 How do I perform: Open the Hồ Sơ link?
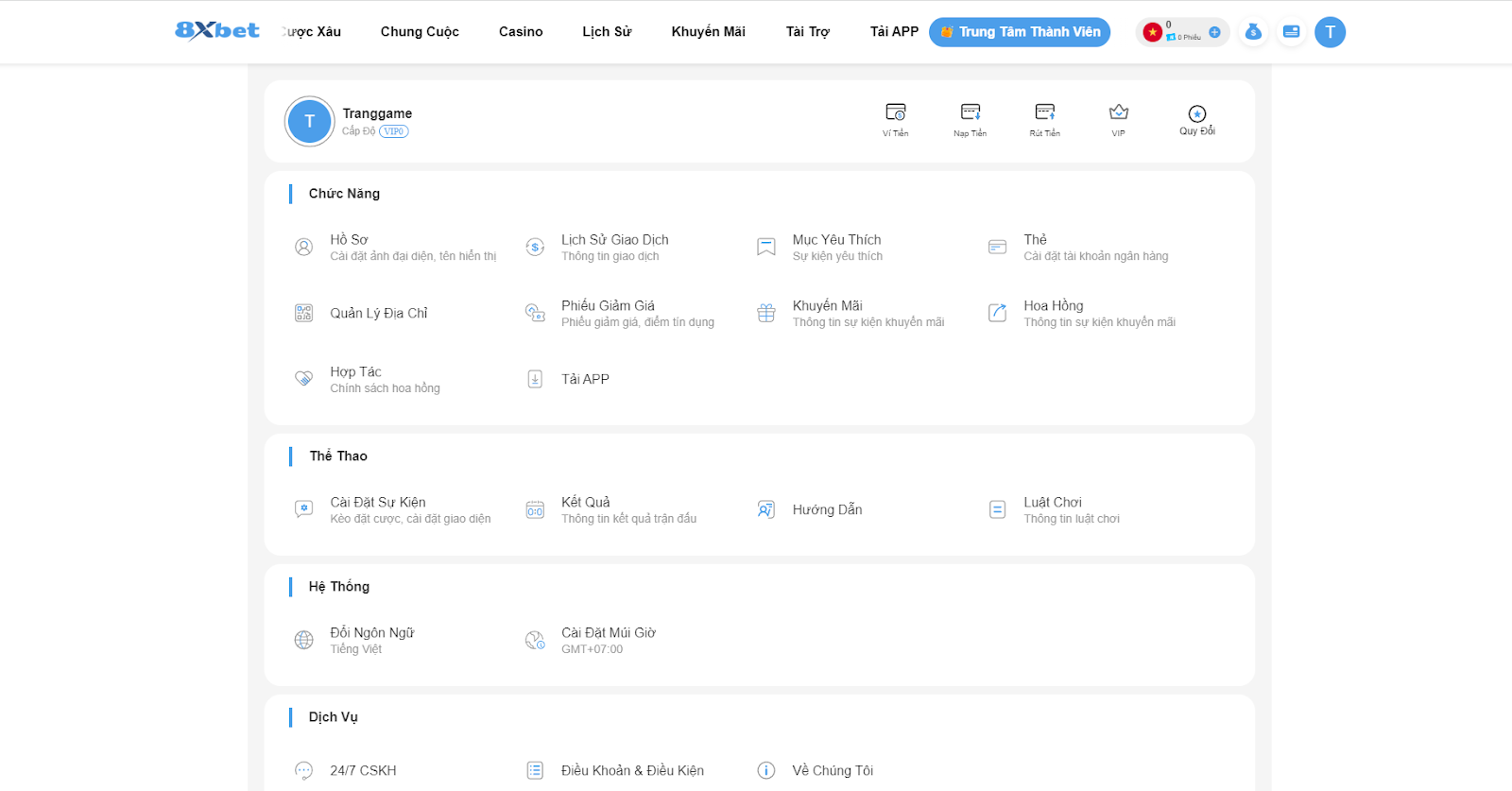pyautogui.click(x=349, y=240)
